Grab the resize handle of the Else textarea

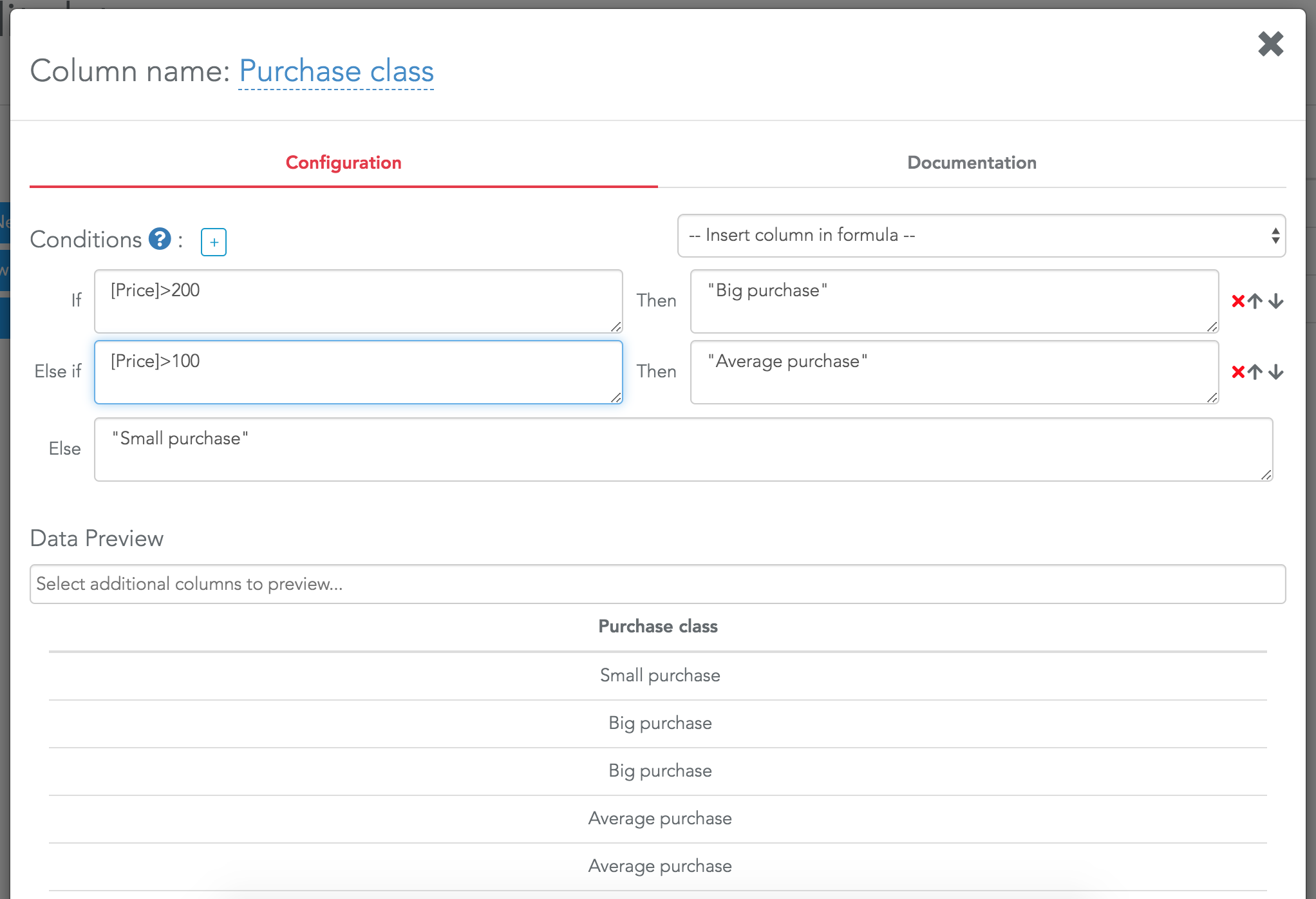pos(1266,475)
